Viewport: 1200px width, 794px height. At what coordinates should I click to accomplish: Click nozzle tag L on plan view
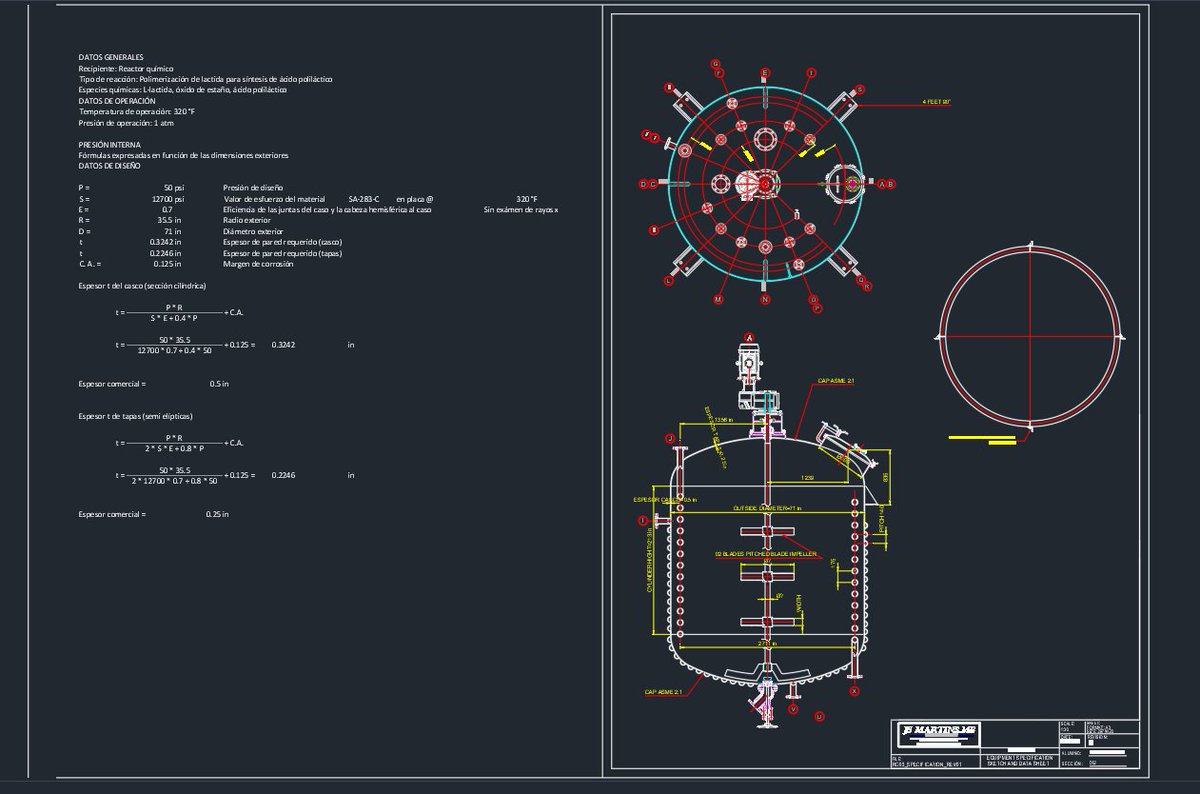(x=669, y=281)
